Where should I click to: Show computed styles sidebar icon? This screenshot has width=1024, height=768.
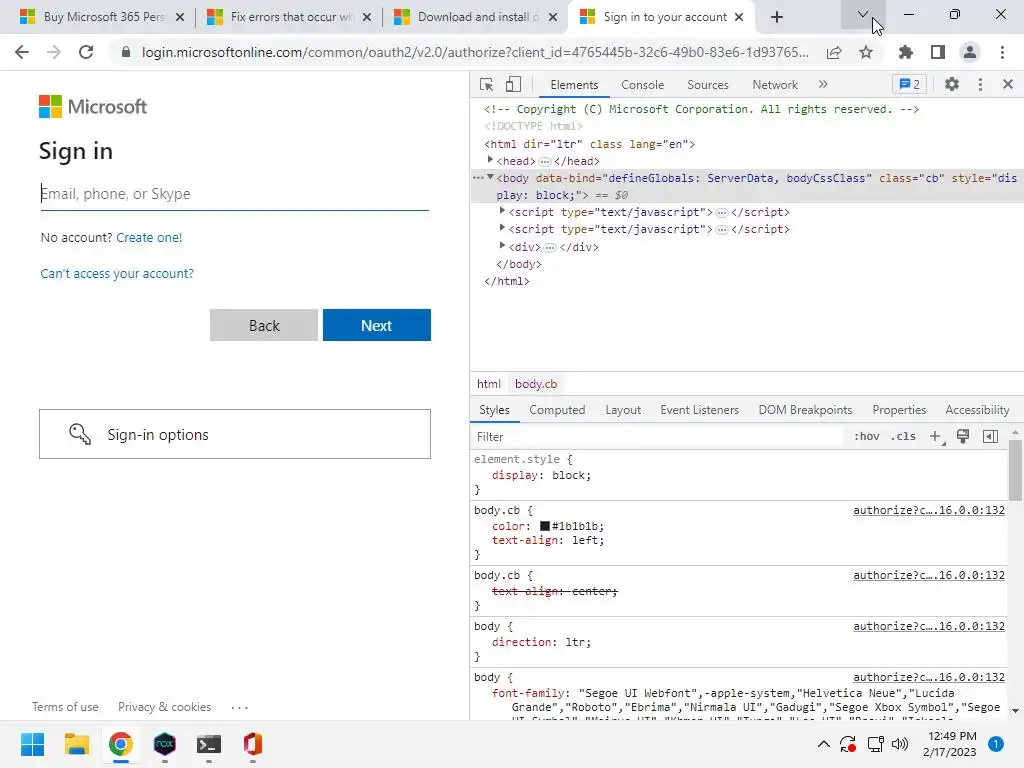(990, 436)
